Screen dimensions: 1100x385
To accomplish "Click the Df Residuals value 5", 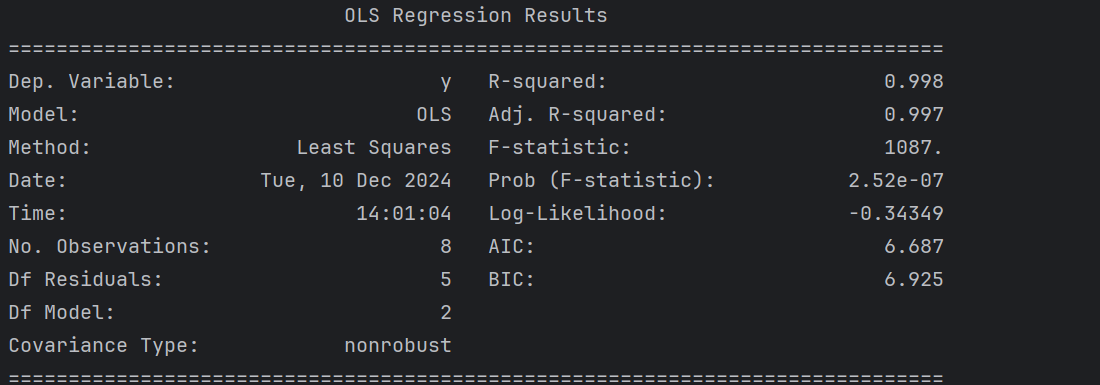I will (x=445, y=279).
